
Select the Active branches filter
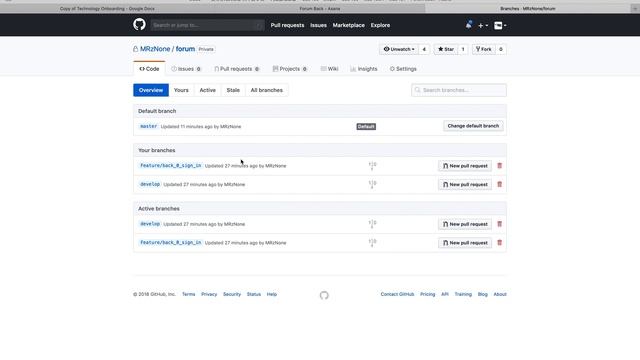point(207,90)
